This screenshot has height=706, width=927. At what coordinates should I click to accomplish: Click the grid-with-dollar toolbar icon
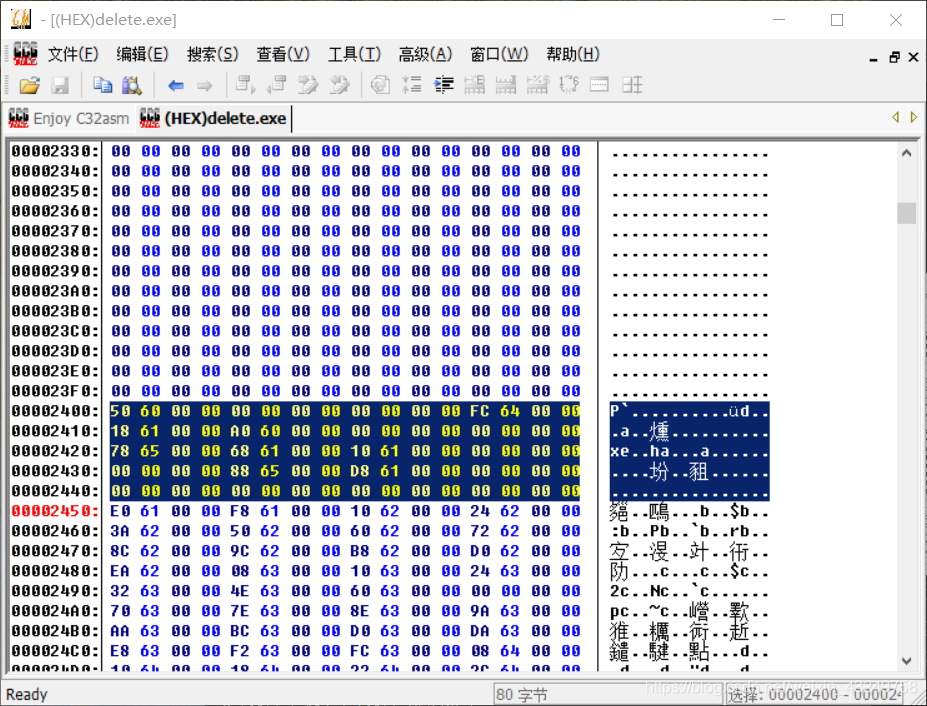click(x=537, y=85)
